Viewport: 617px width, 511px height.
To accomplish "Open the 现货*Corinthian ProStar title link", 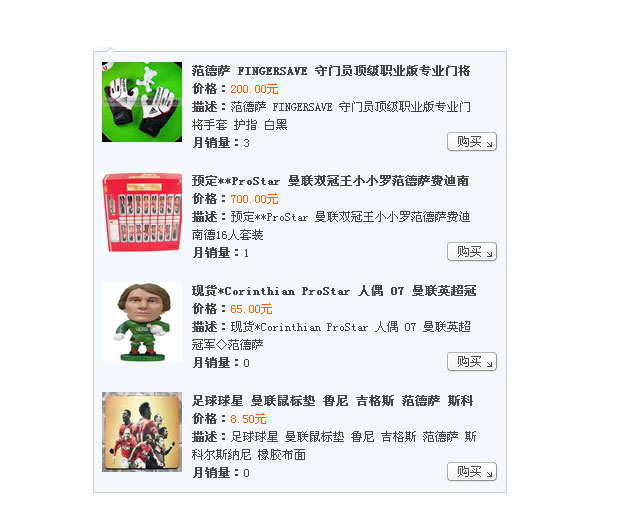I will [x=334, y=291].
